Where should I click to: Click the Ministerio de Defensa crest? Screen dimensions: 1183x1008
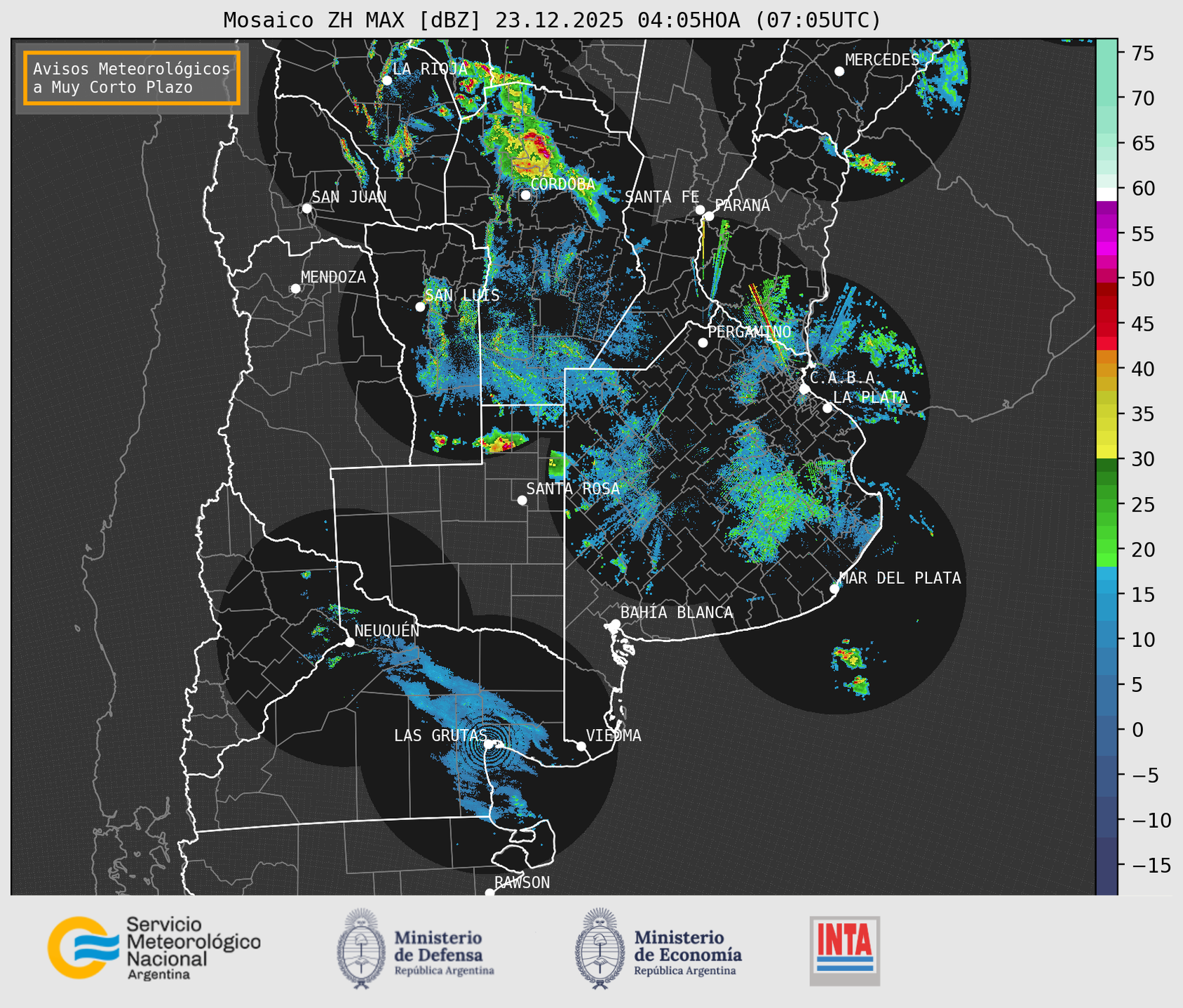click(361, 948)
